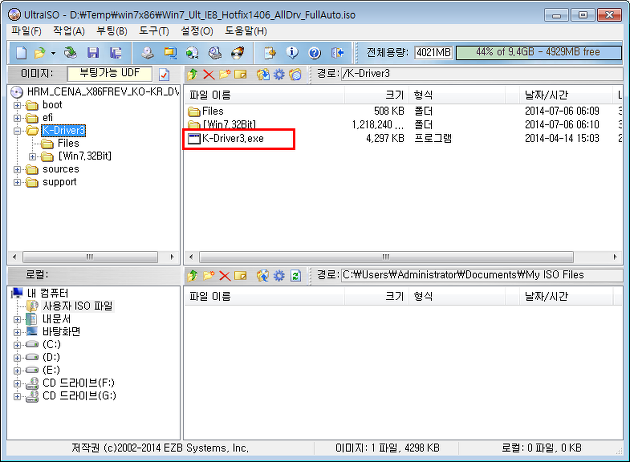The height and width of the screenshot is (462, 630).
Task: Select the root HRM_CENA_X86FREV disc node
Action: coord(103,92)
